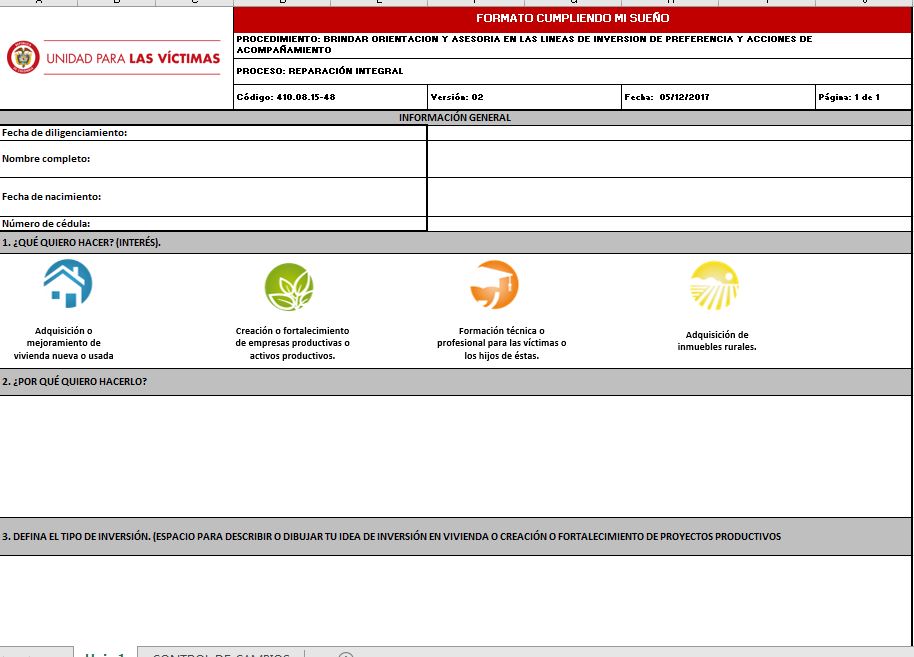Screen dimensions: 914x657
Task: Click the orange graduation cap education icon
Action: click(x=494, y=284)
